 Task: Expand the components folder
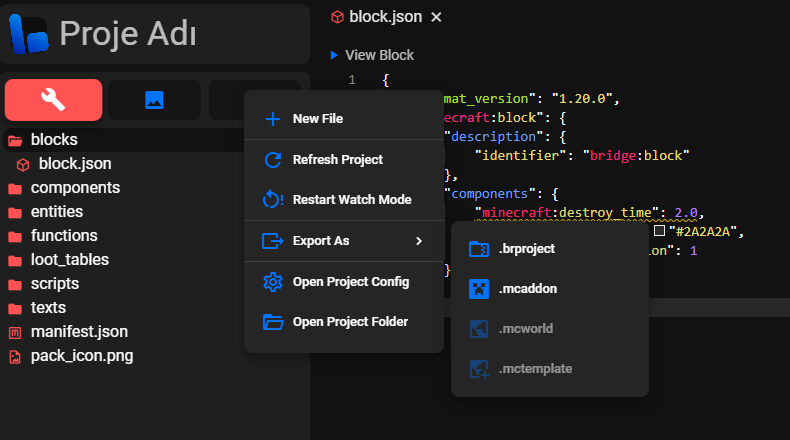[x=75, y=188]
